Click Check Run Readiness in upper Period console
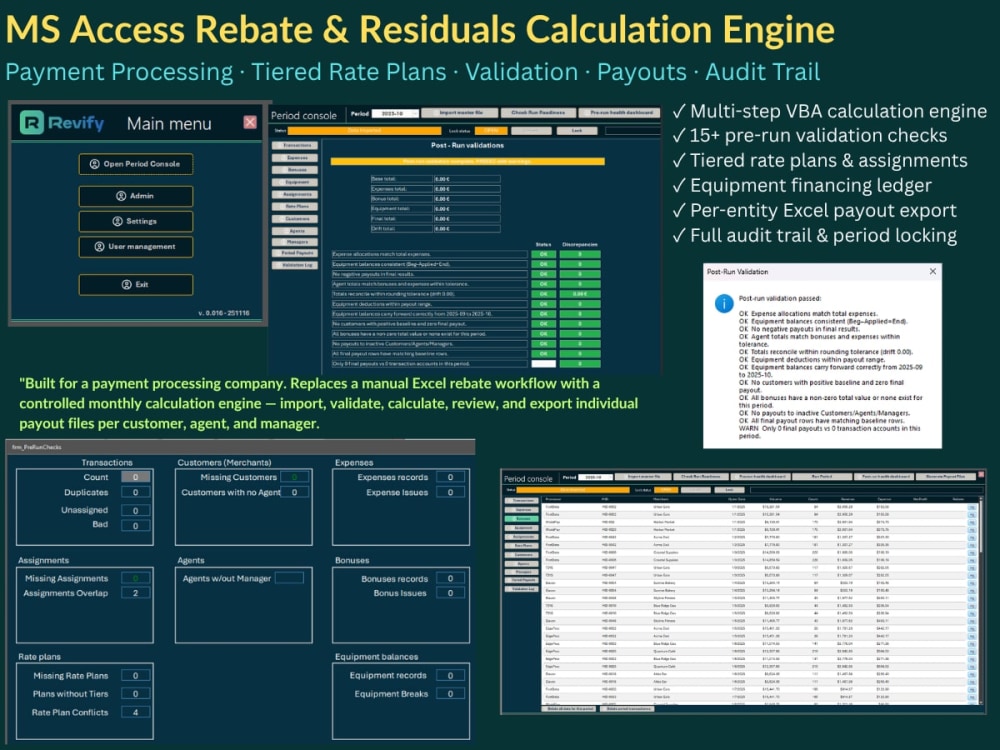The width and height of the screenshot is (1000, 750). point(538,113)
